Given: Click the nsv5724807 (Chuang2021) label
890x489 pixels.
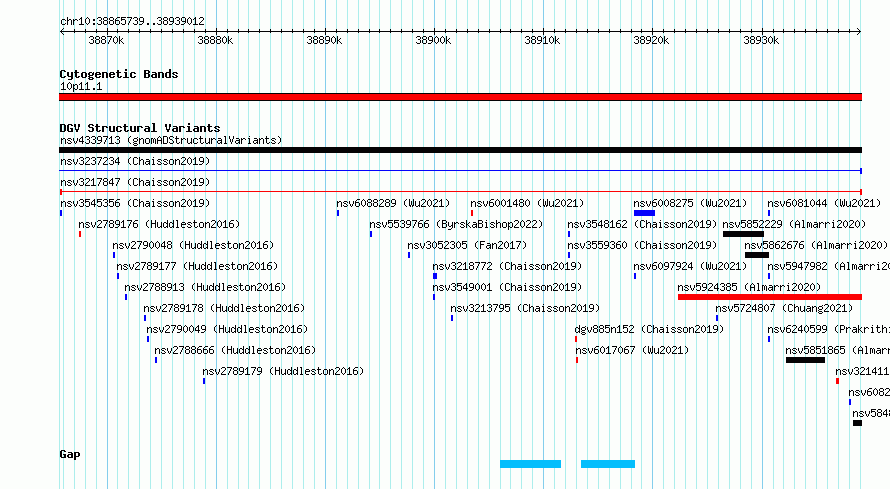Looking at the screenshot, I should pos(784,308).
